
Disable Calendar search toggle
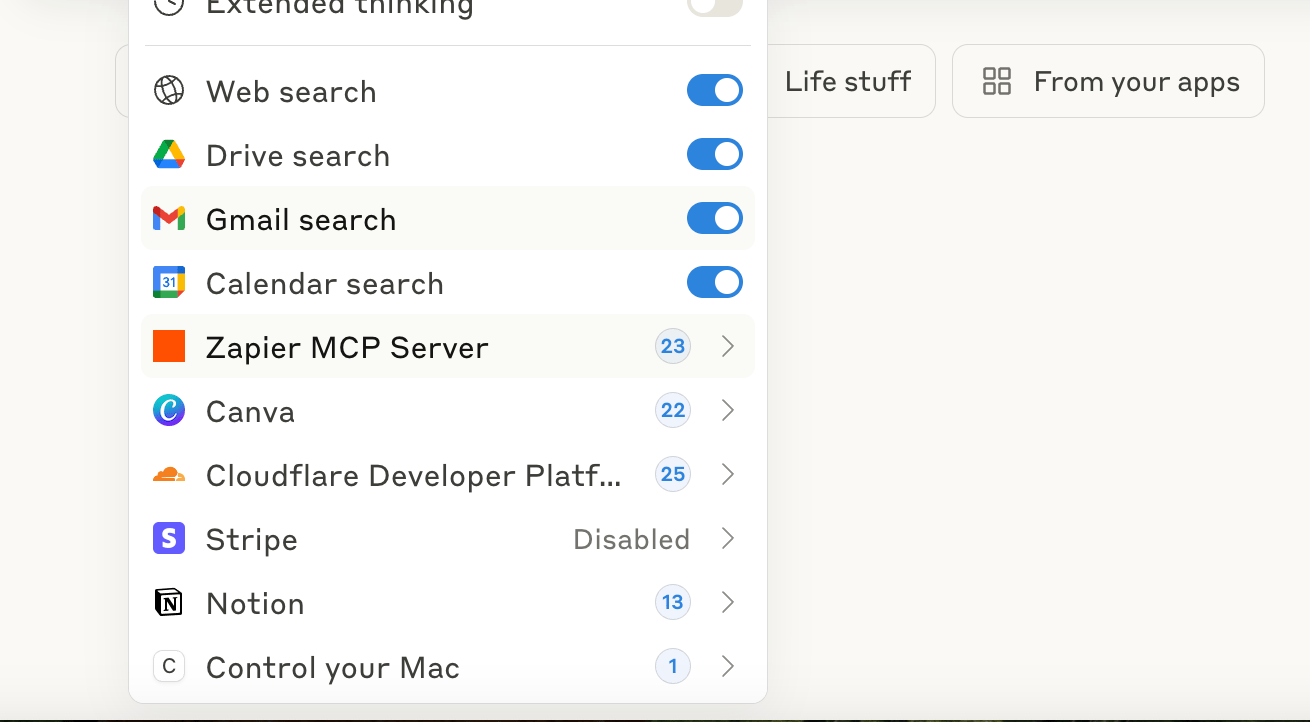(715, 282)
